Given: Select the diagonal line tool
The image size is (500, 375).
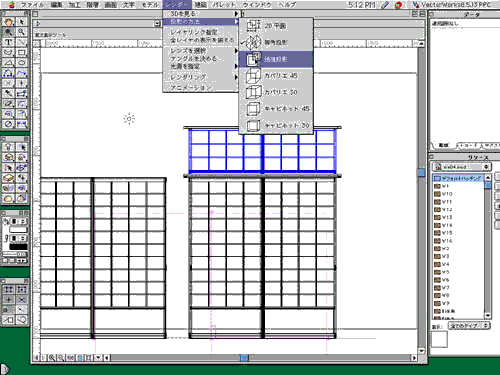Looking at the screenshot, I should (22, 43).
